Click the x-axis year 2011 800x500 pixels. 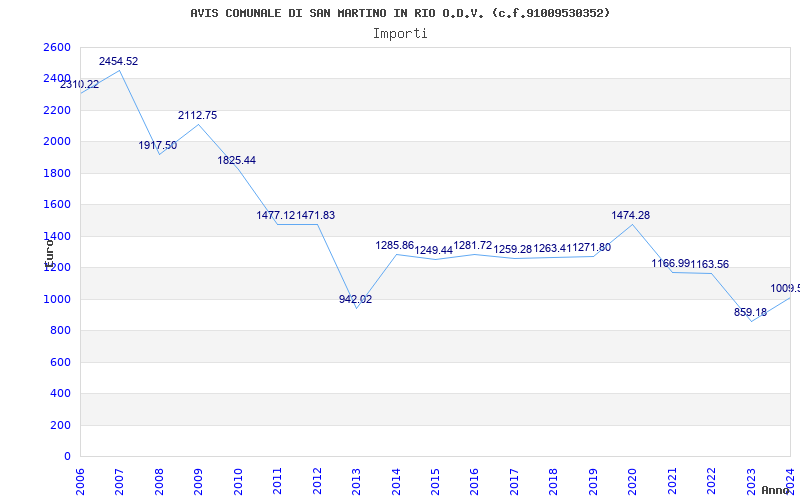coord(278,481)
